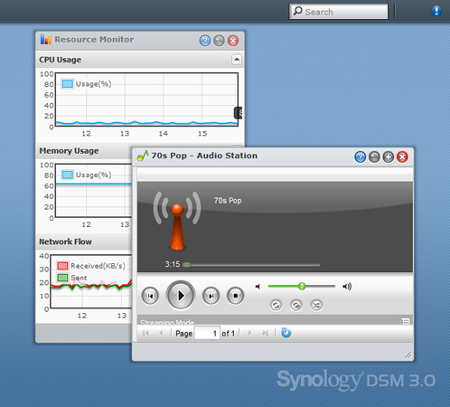Click the loud speaker max volume icon
This screenshot has width=450, height=407.
pos(347,286)
